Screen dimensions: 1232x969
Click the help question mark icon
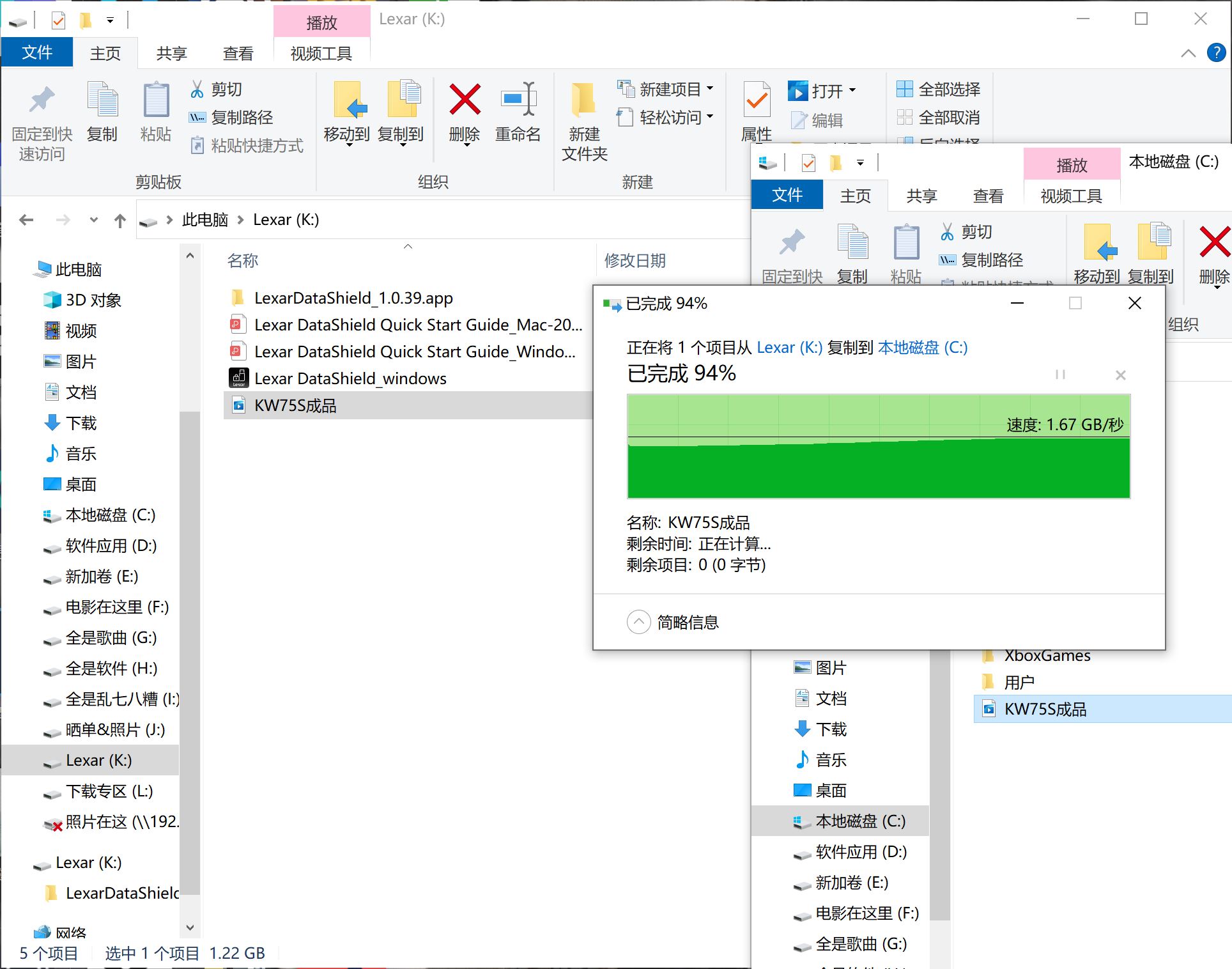(1216, 53)
